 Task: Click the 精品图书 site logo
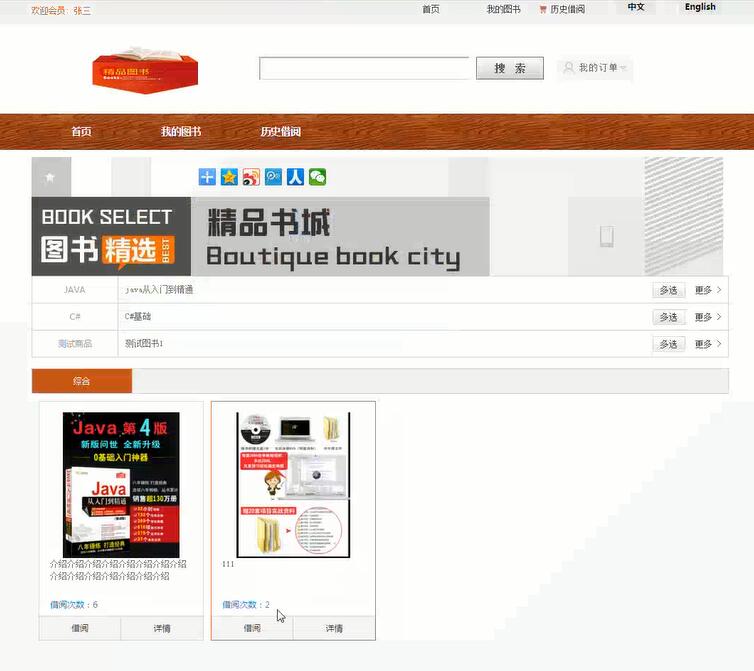coord(145,70)
